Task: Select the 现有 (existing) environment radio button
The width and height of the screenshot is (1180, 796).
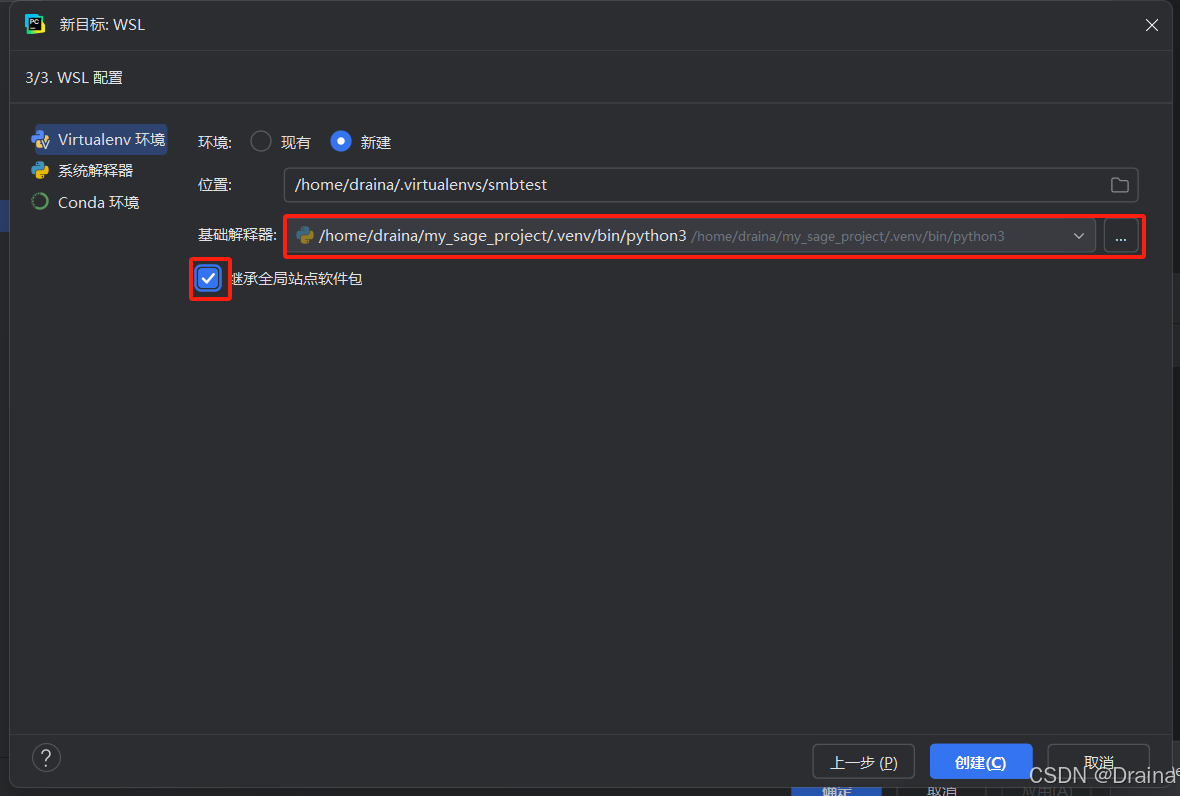Action: click(261, 142)
